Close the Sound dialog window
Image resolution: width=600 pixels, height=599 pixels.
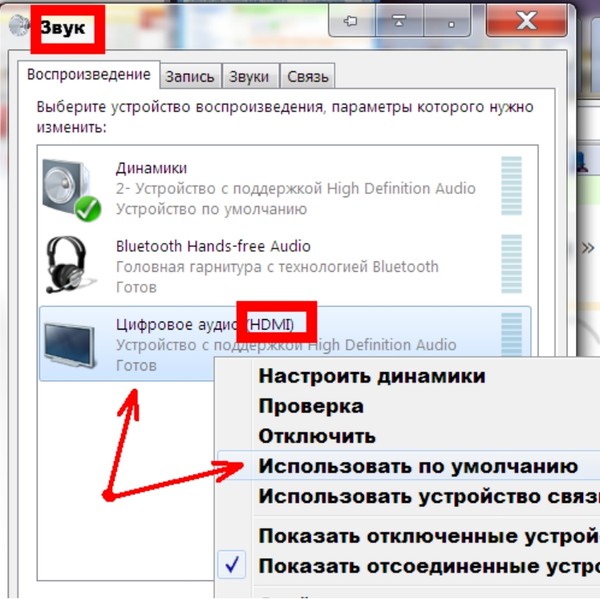click(526, 20)
